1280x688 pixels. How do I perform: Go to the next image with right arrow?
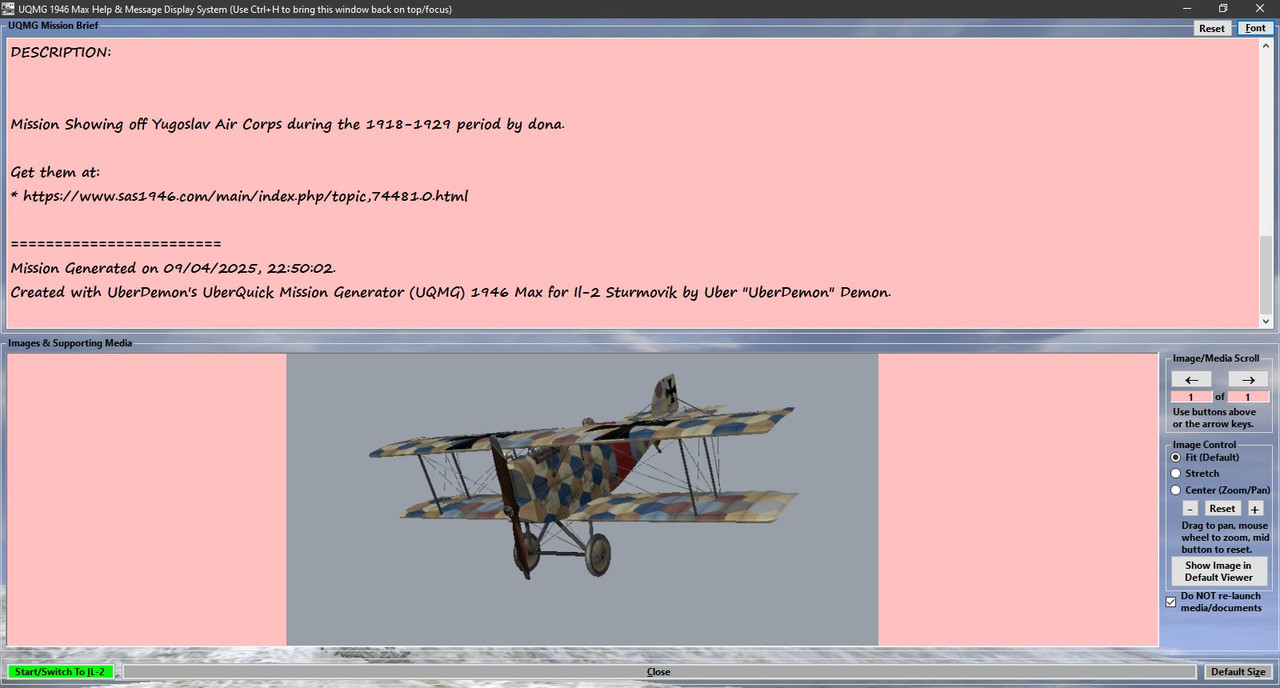point(1248,380)
